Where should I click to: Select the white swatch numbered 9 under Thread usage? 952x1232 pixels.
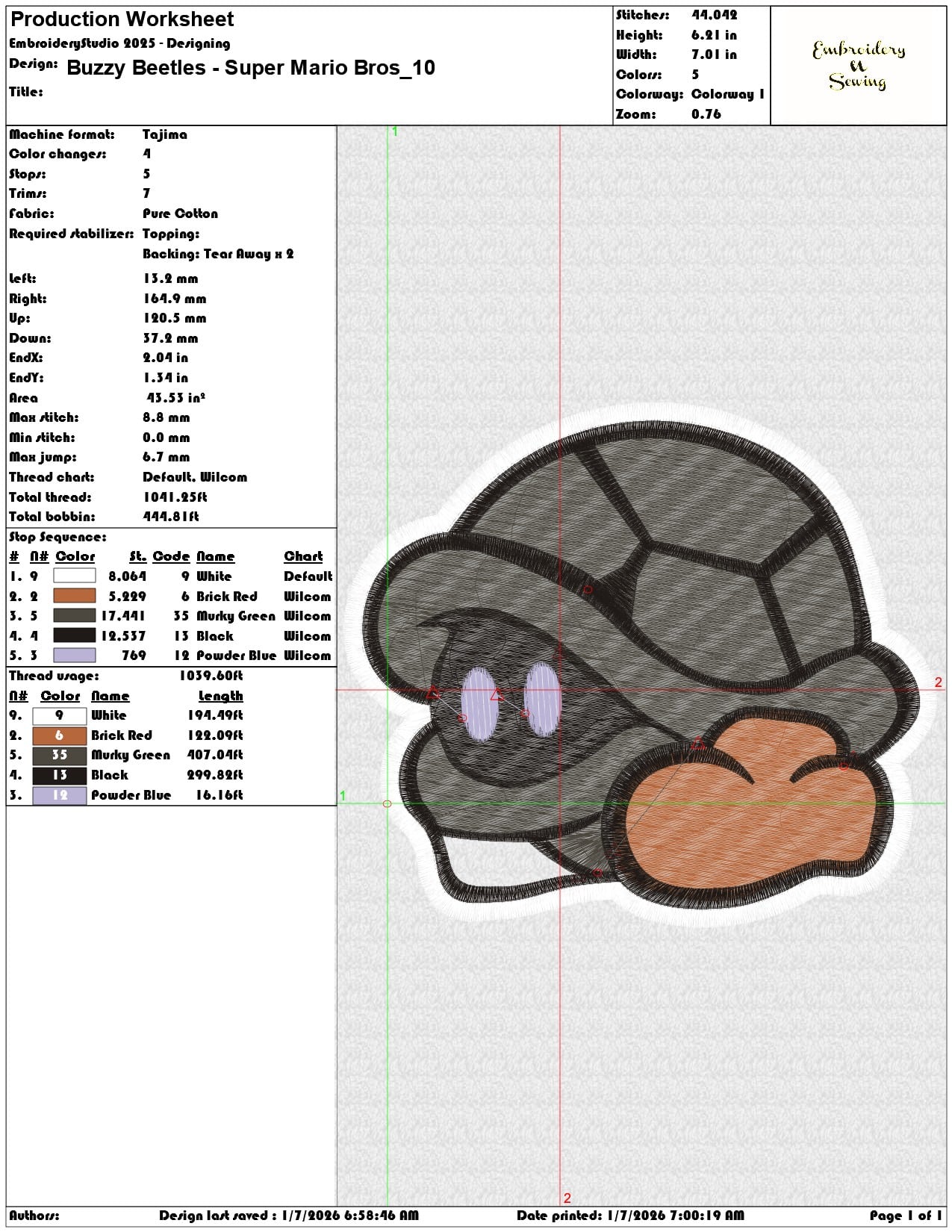(x=60, y=715)
